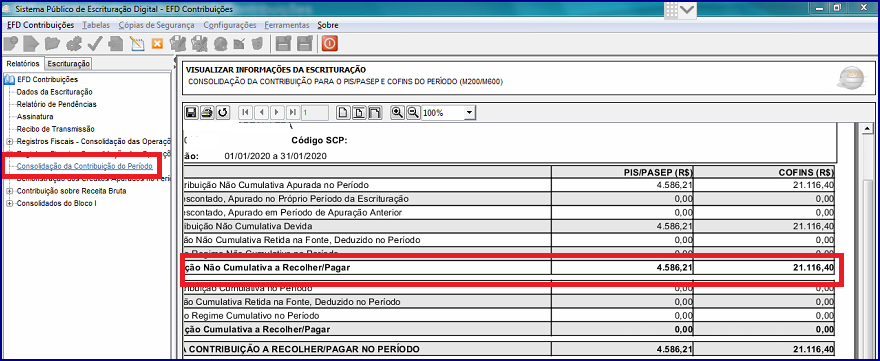
Task: Go to last report page
Action: [x=292, y=113]
